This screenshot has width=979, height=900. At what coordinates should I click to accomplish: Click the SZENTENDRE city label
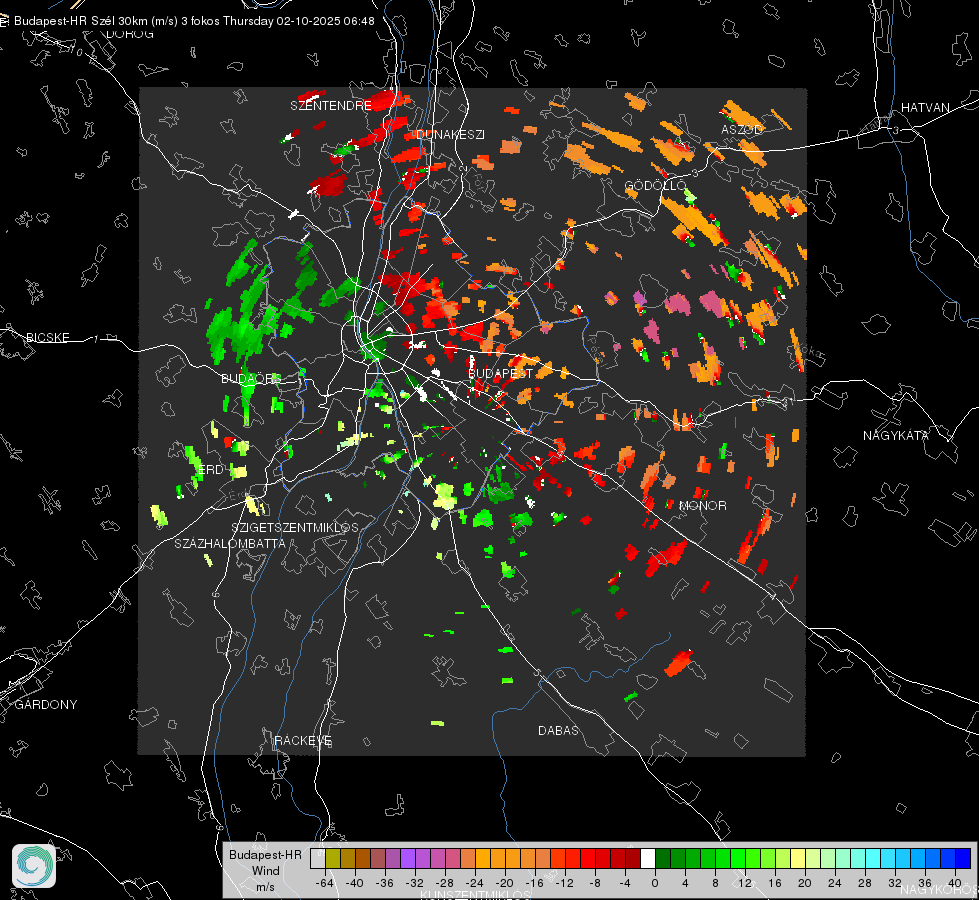click(x=331, y=106)
